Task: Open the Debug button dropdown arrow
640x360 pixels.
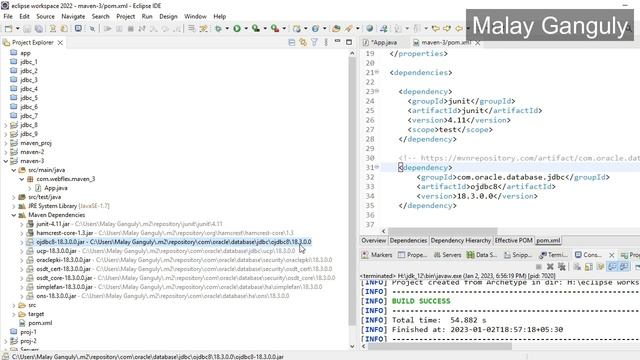Action: 227,29
